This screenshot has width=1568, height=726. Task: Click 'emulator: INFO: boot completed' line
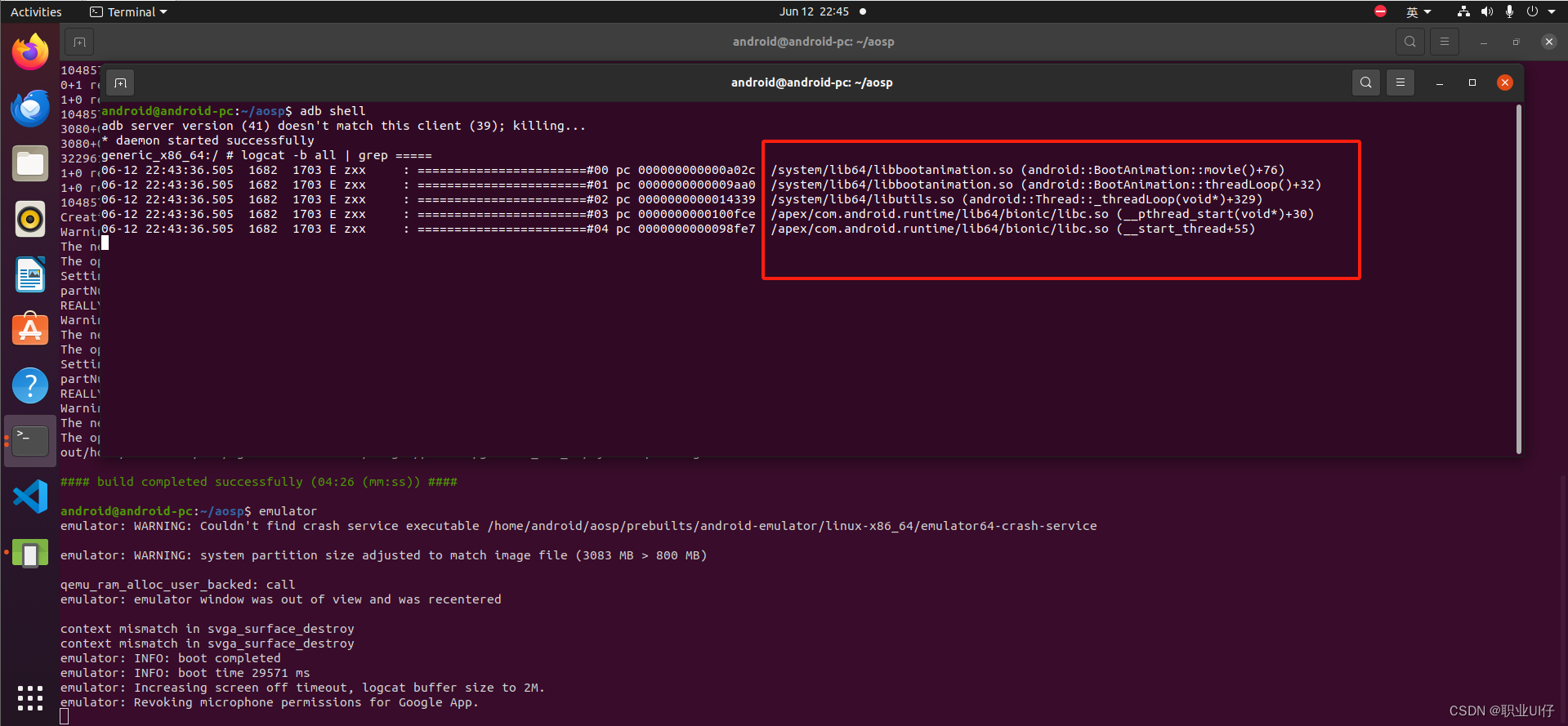171,658
